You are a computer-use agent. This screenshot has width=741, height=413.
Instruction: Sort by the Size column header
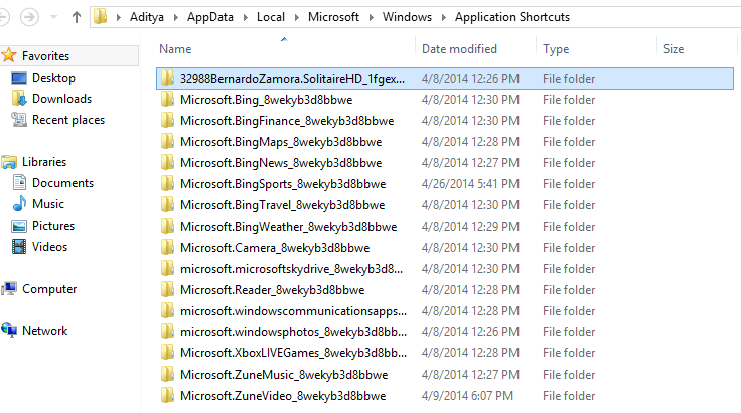(x=673, y=49)
